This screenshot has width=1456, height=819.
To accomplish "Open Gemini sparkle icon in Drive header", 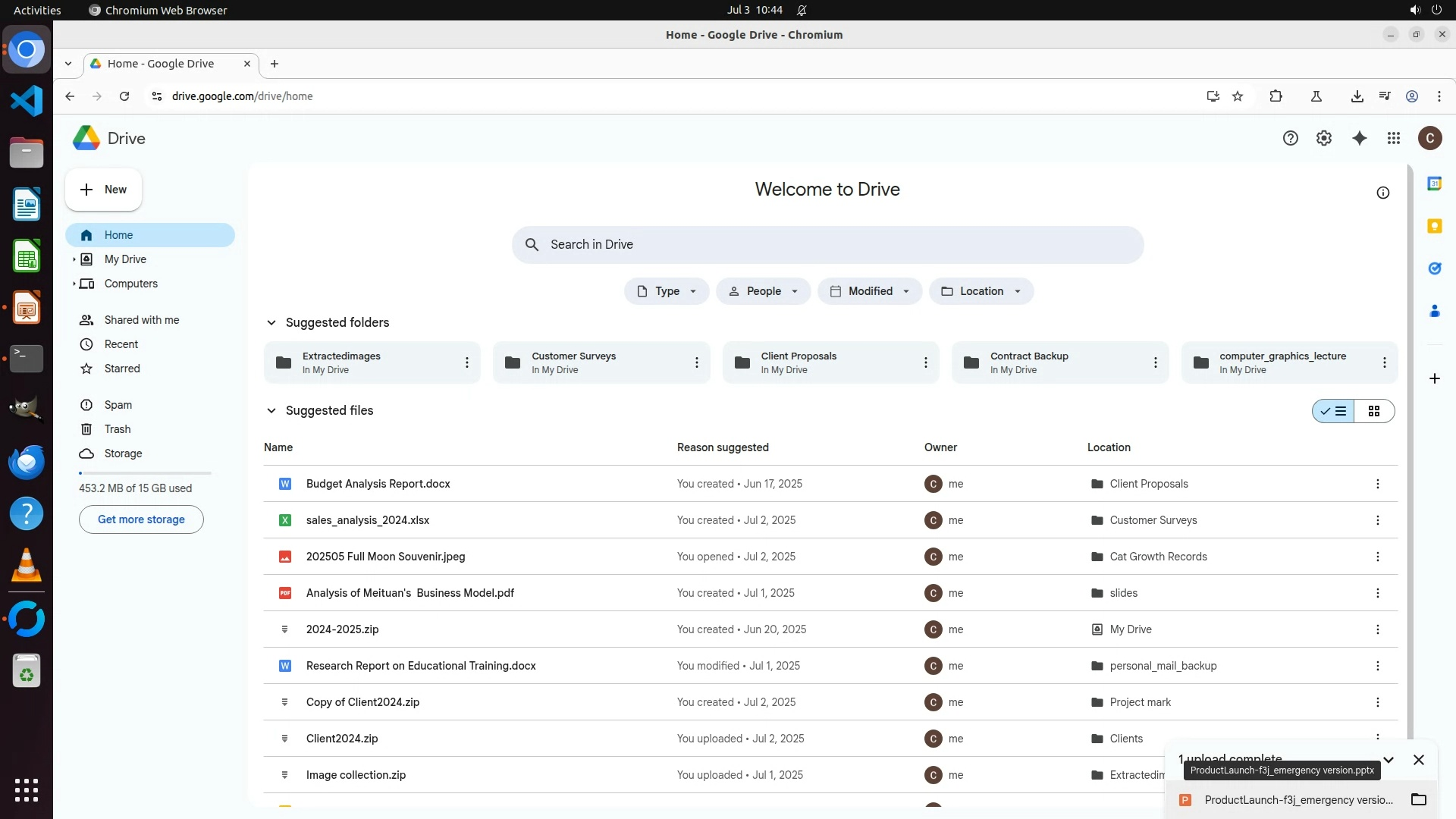I will [1359, 138].
